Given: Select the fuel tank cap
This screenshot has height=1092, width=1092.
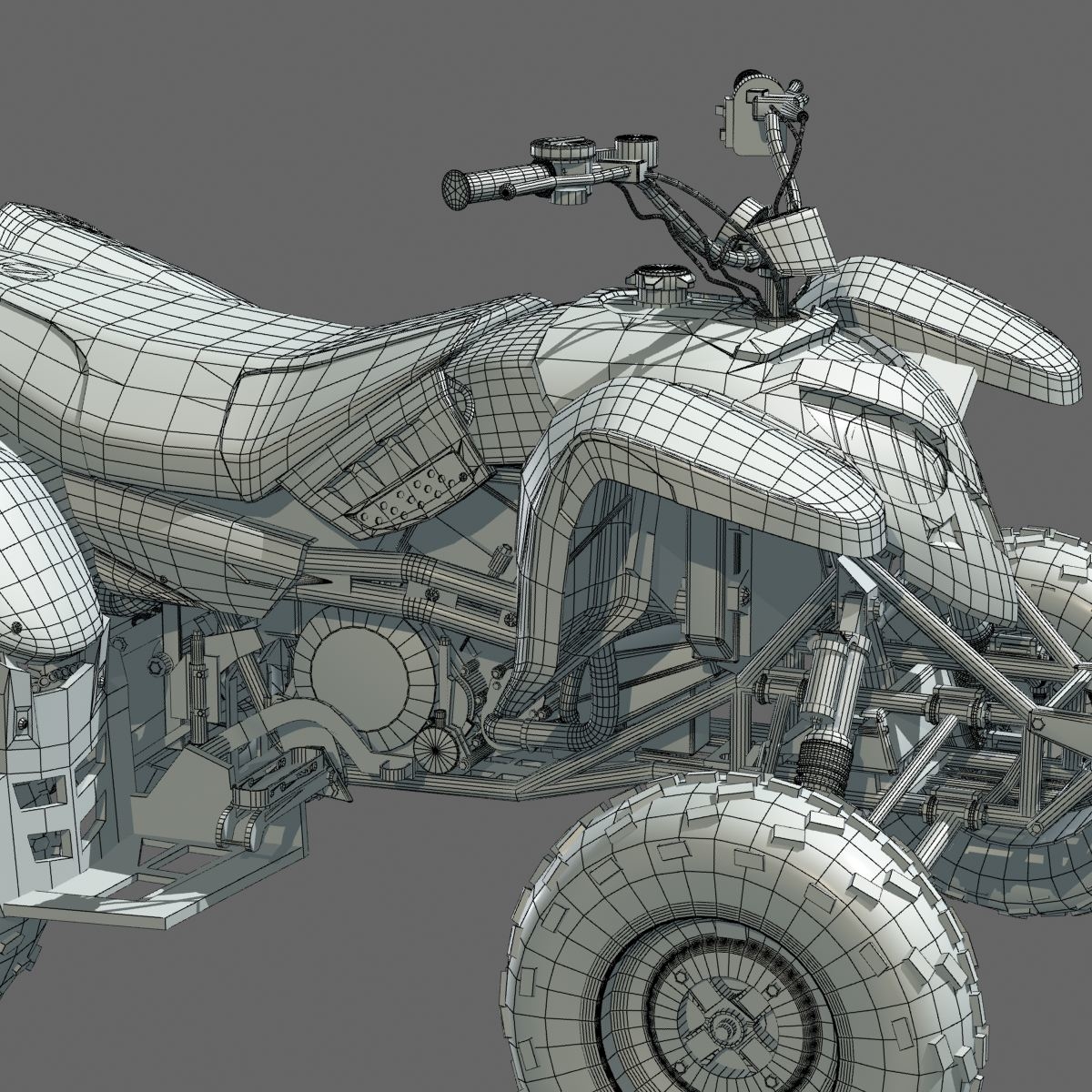Looking at the screenshot, I should pyautogui.click(x=660, y=282).
